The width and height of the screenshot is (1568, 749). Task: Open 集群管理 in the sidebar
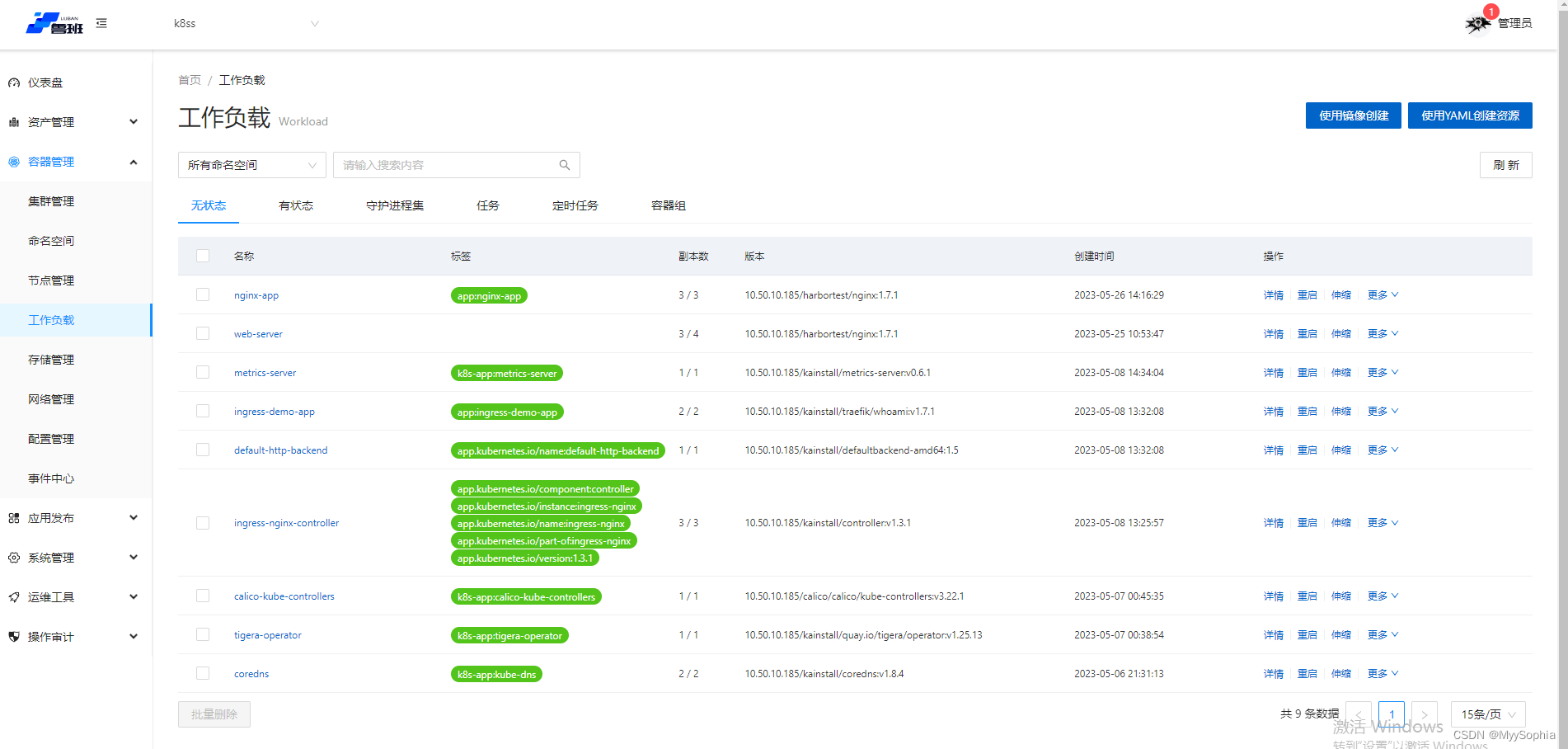click(x=51, y=201)
